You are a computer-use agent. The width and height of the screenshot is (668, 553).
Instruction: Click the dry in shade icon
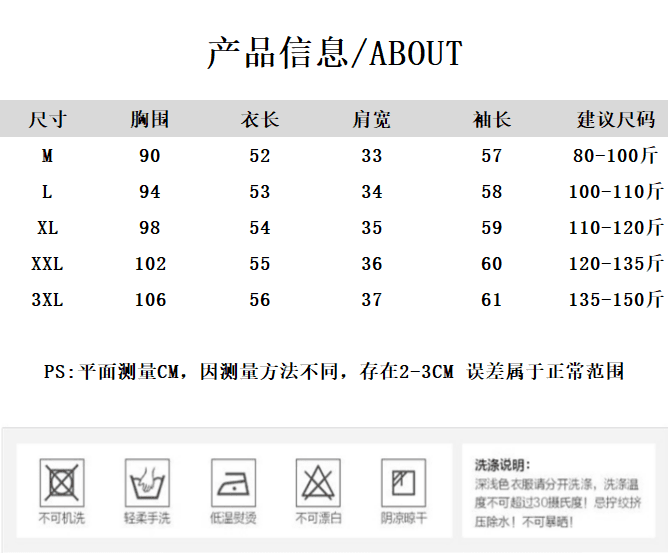coord(403,482)
